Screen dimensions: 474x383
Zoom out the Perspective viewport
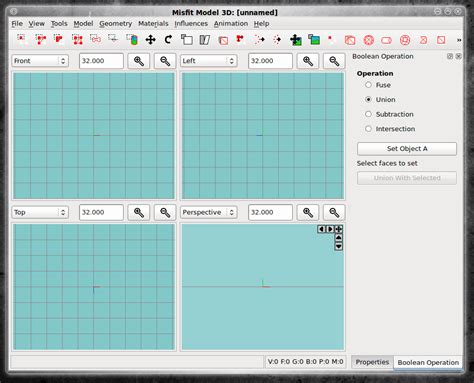pos(334,212)
